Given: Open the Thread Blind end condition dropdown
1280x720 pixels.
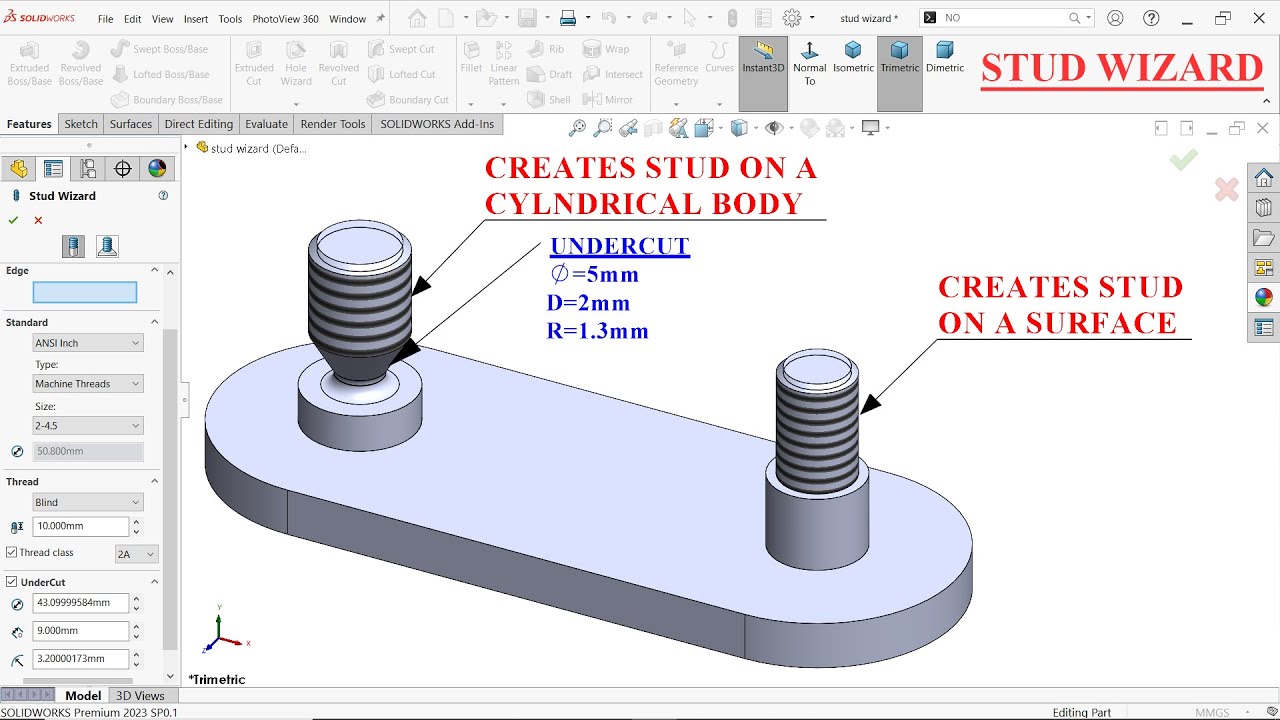Looking at the screenshot, I should (x=88, y=502).
